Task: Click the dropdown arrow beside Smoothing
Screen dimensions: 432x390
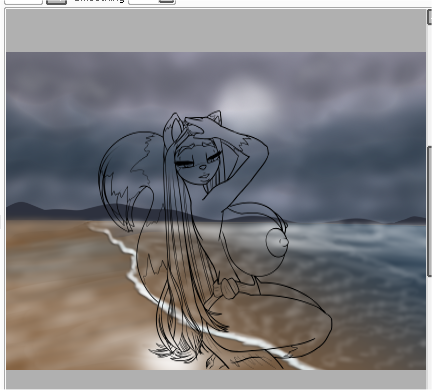Action: coord(166,1)
